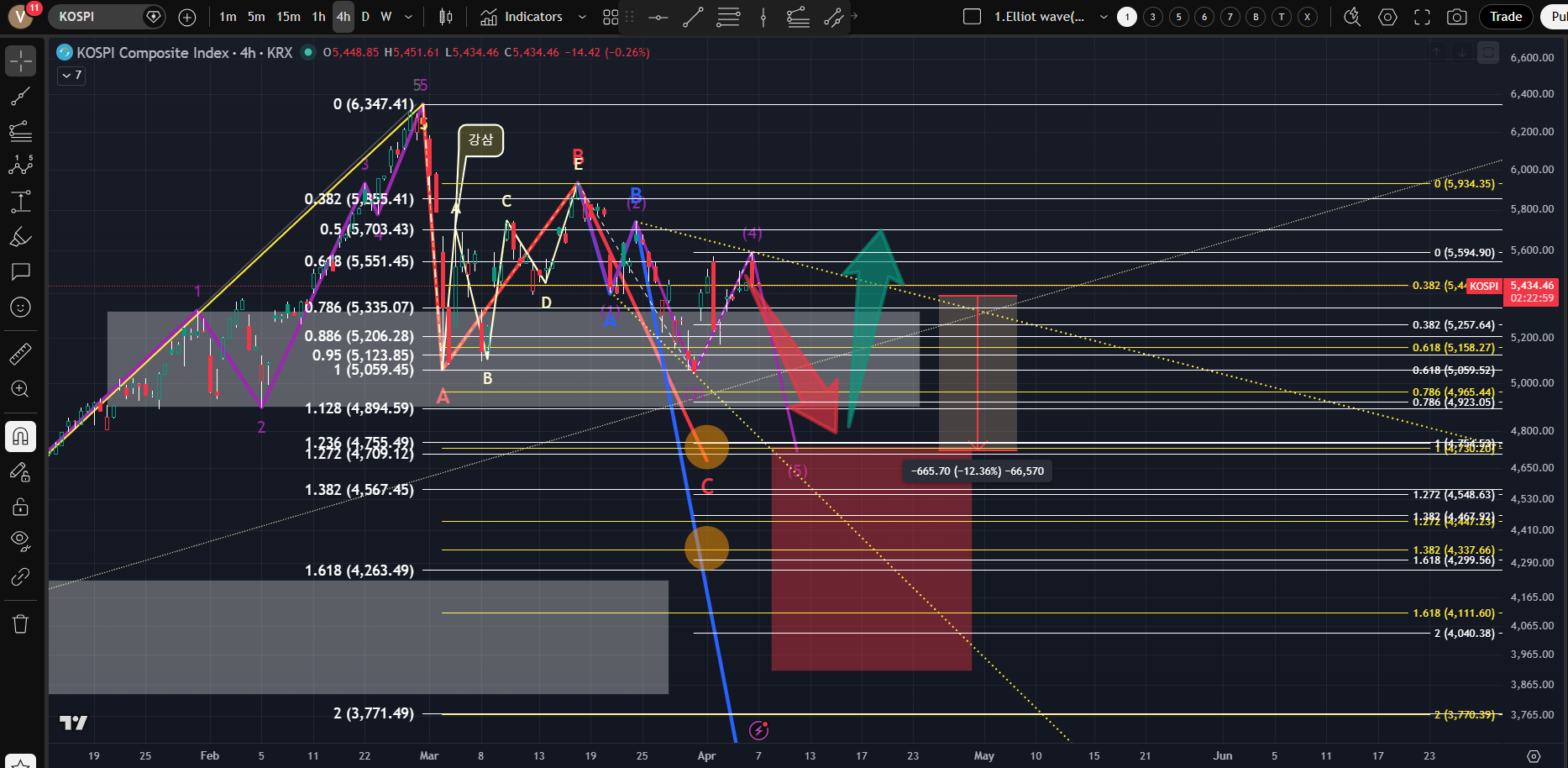Toggle magnet mode on the sidebar
The image size is (1568, 768).
tap(20, 436)
